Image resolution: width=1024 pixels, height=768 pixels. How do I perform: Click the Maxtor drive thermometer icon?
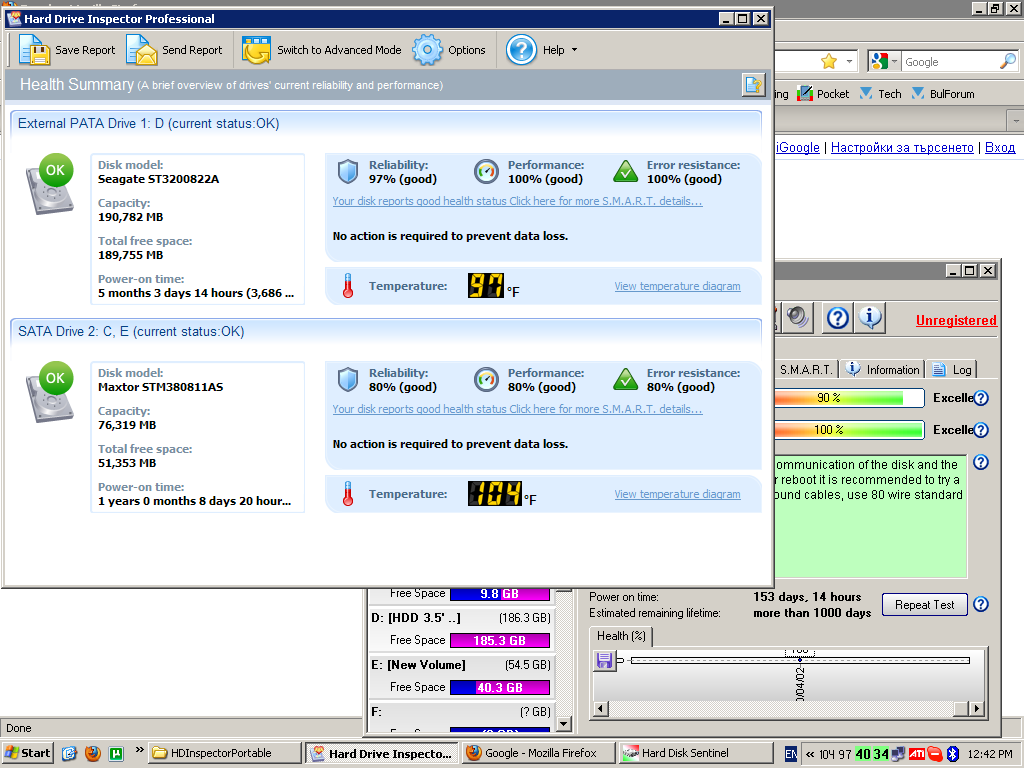(x=348, y=494)
